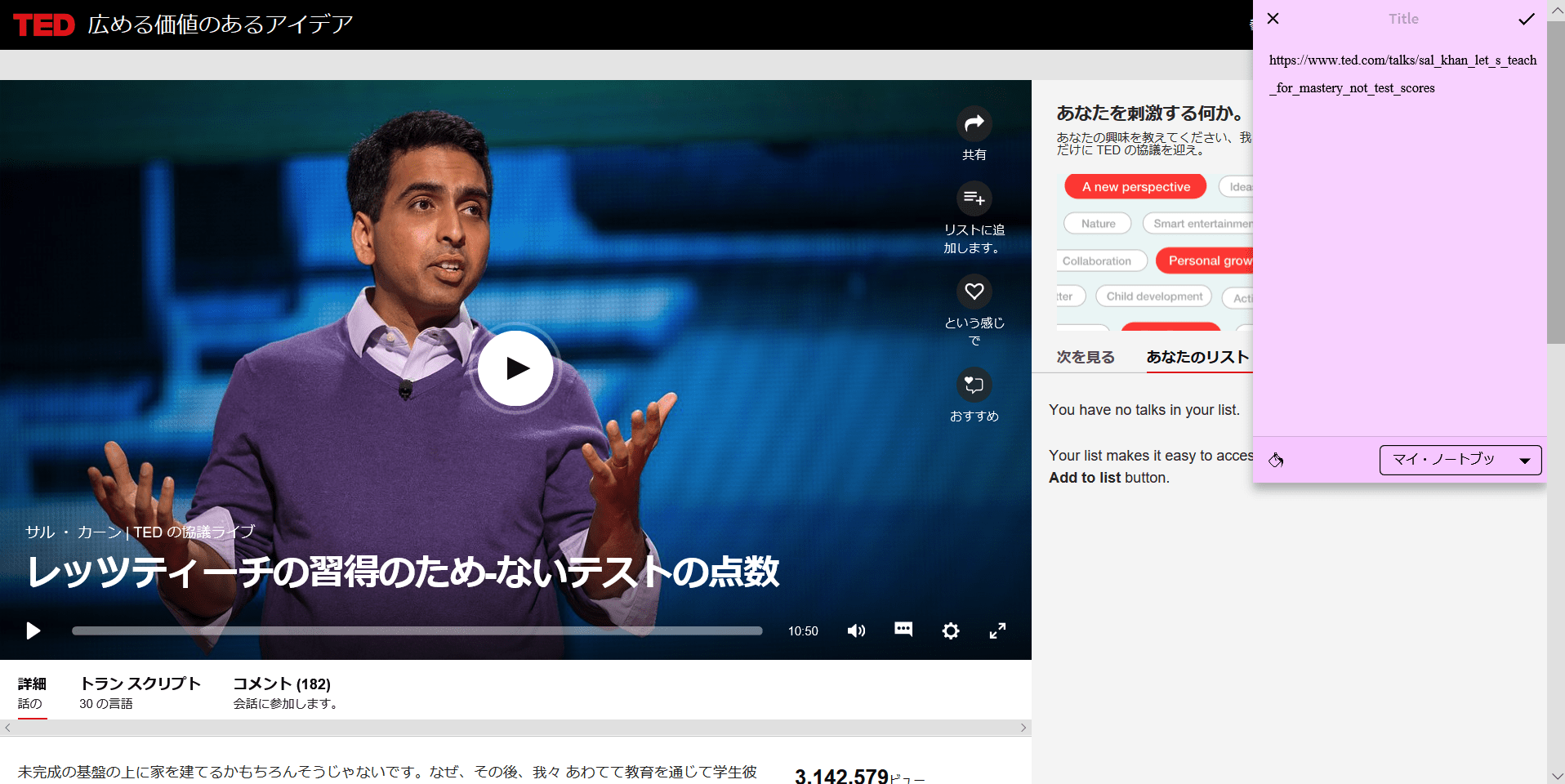Click the Title field of the note

click(1403, 19)
